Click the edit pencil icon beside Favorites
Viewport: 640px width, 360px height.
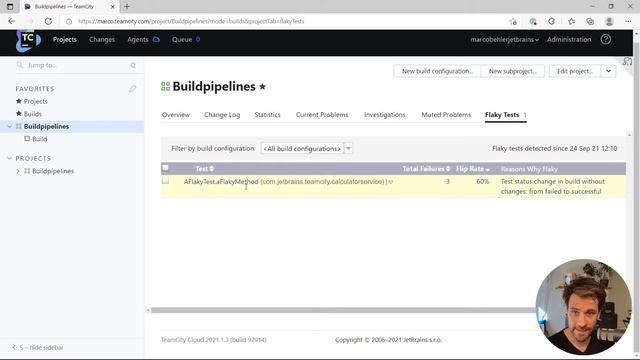click(132, 89)
